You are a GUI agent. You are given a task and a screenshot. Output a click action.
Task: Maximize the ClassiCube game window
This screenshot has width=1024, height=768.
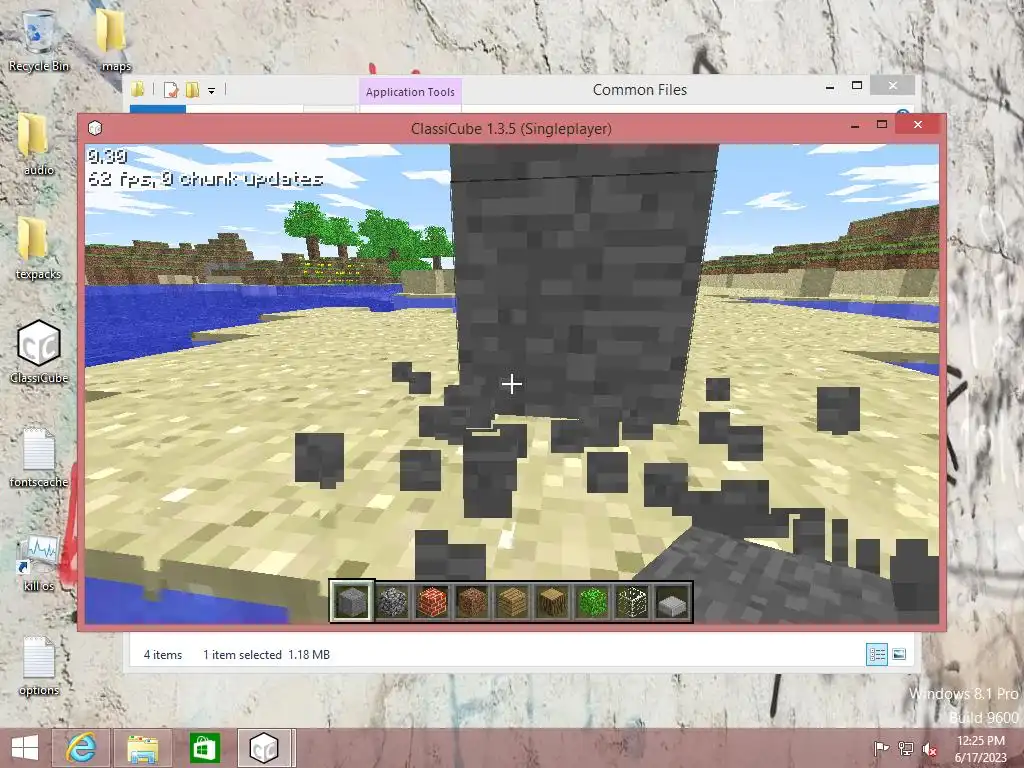882,124
